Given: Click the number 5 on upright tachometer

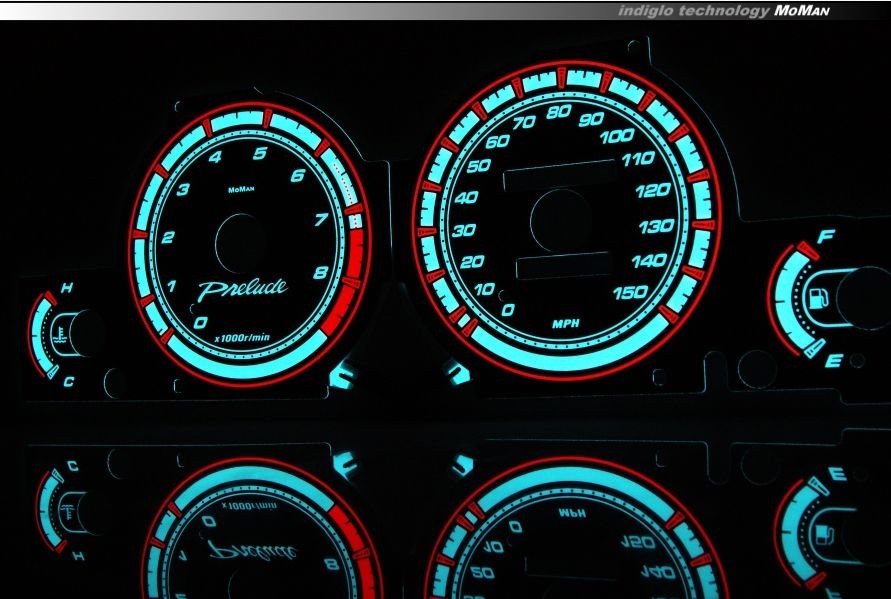Looking at the screenshot, I should [x=260, y=153].
